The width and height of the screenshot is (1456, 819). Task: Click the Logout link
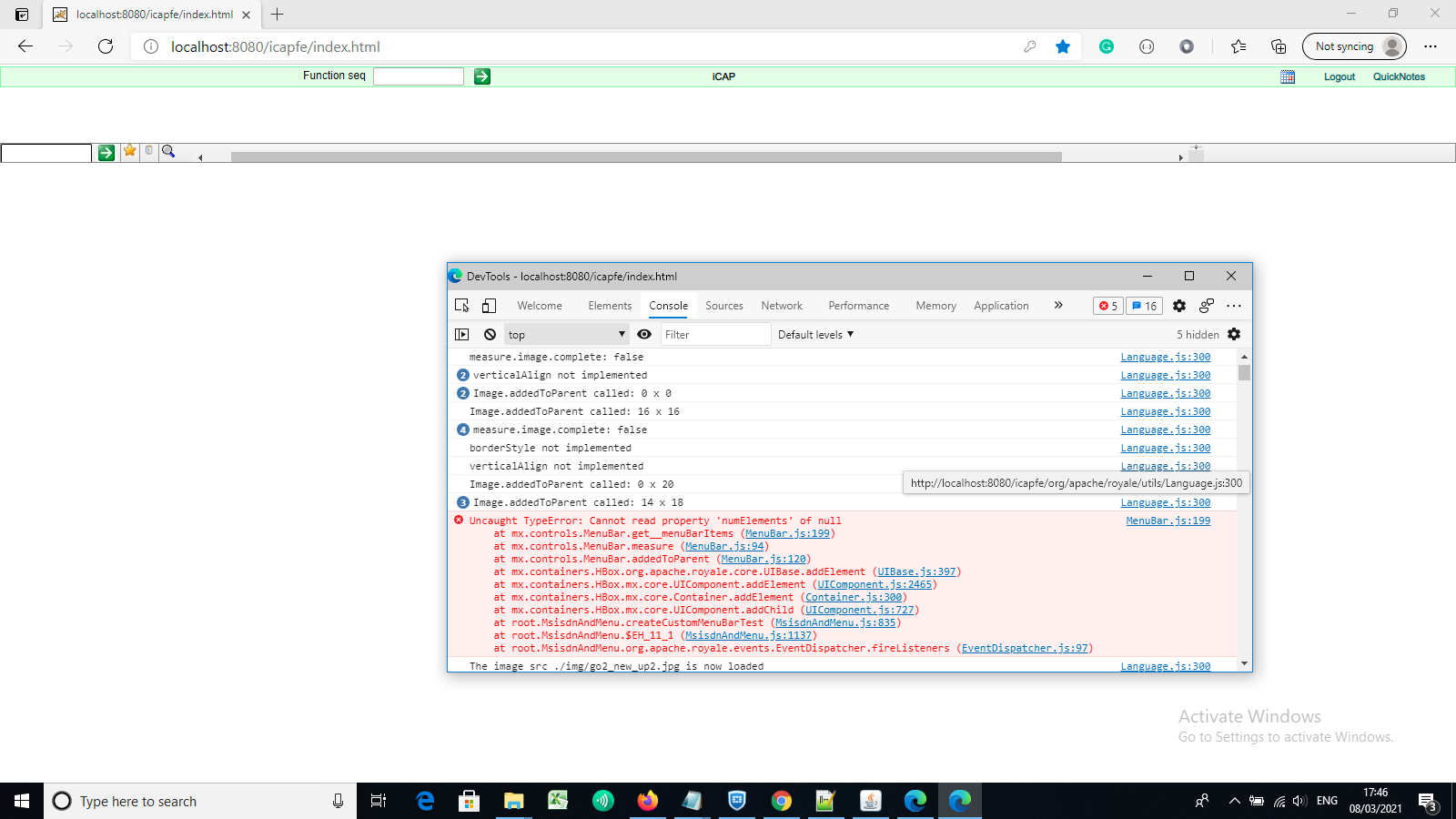(x=1339, y=76)
